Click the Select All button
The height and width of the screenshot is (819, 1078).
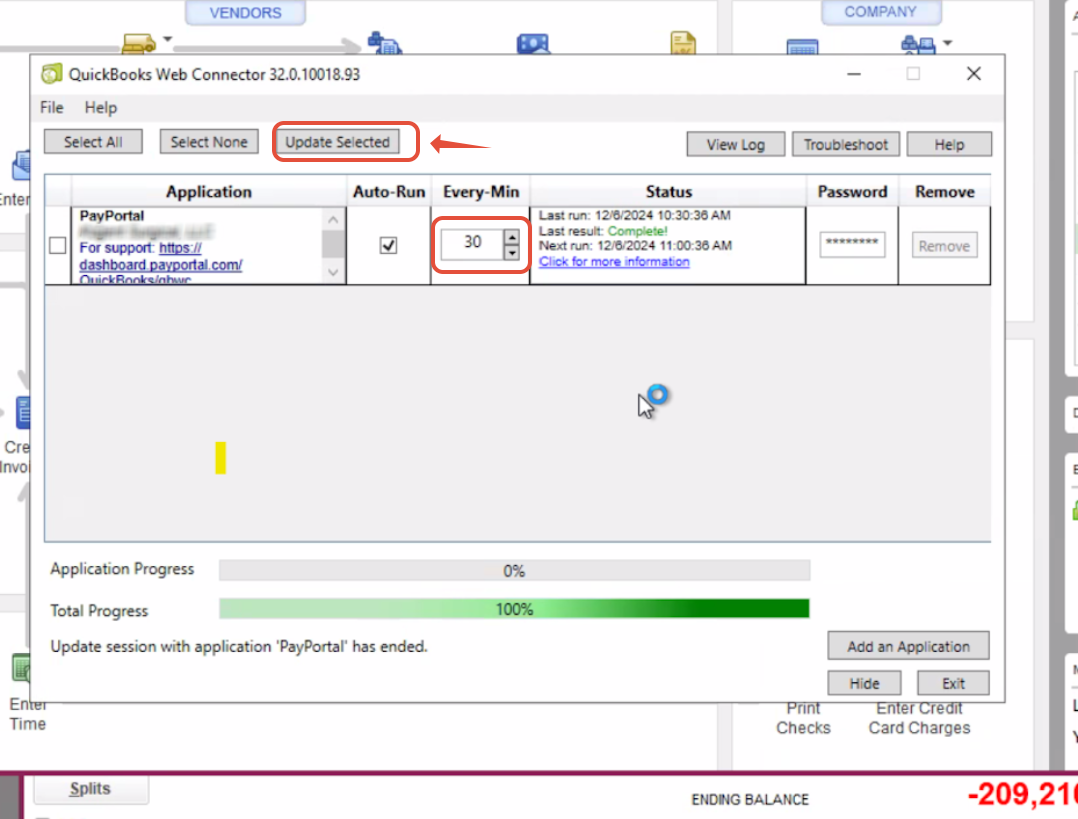pyautogui.click(x=93, y=142)
